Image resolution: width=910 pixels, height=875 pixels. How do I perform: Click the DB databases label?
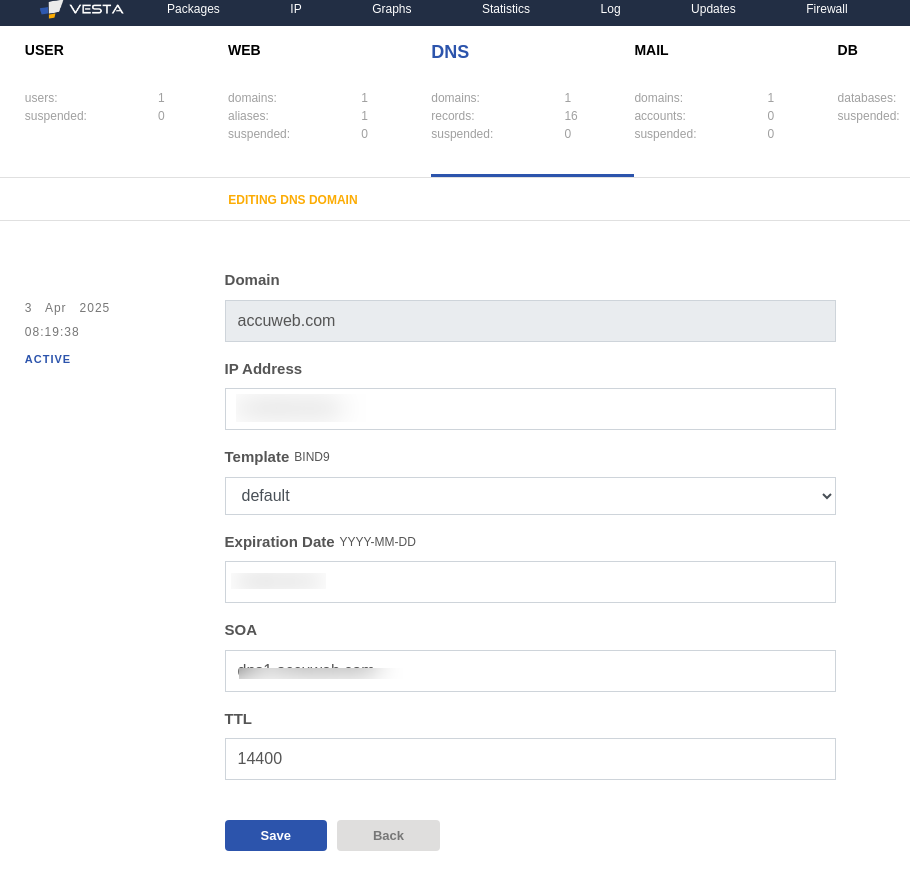click(866, 98)
